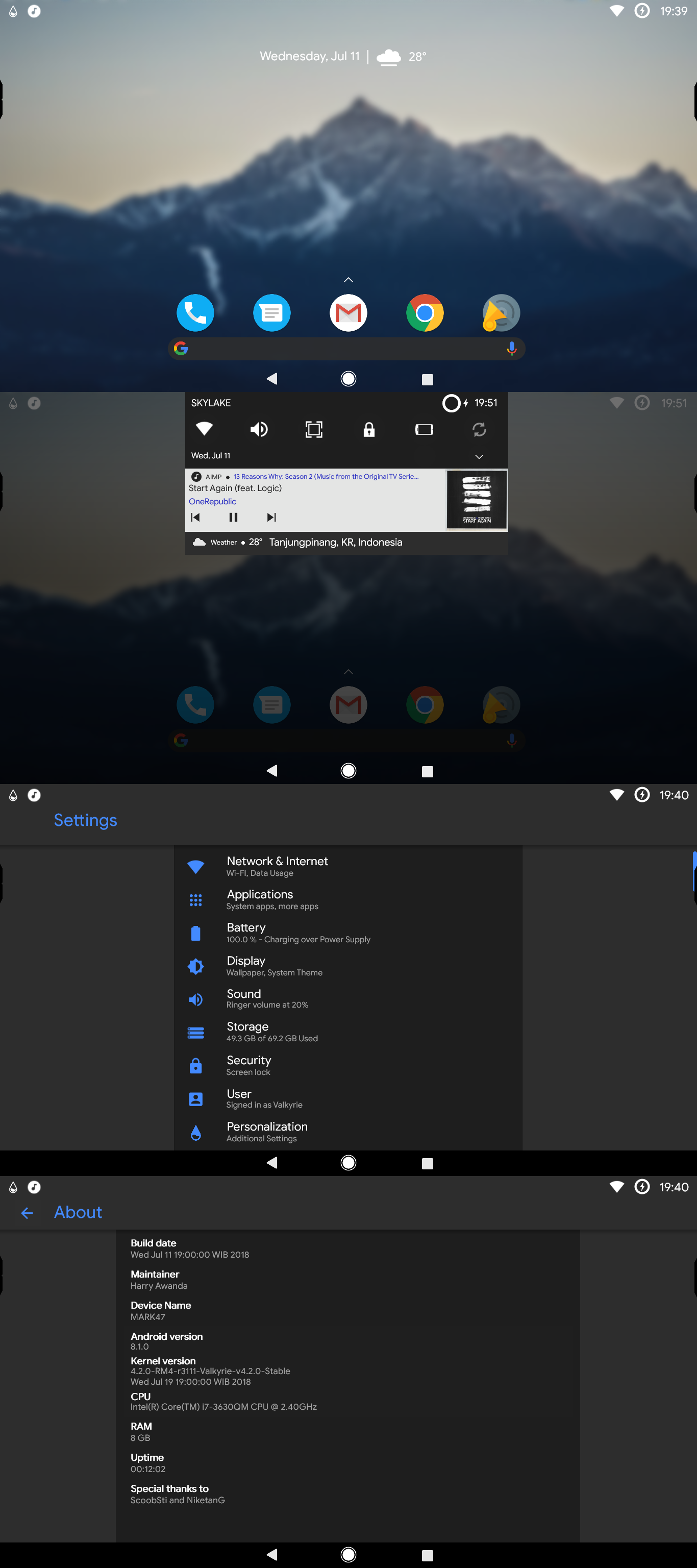Click the Wi-Fi icon beside Network & Internet
This screenshot has width=697, height=1568.
click(x=195, y=867)
